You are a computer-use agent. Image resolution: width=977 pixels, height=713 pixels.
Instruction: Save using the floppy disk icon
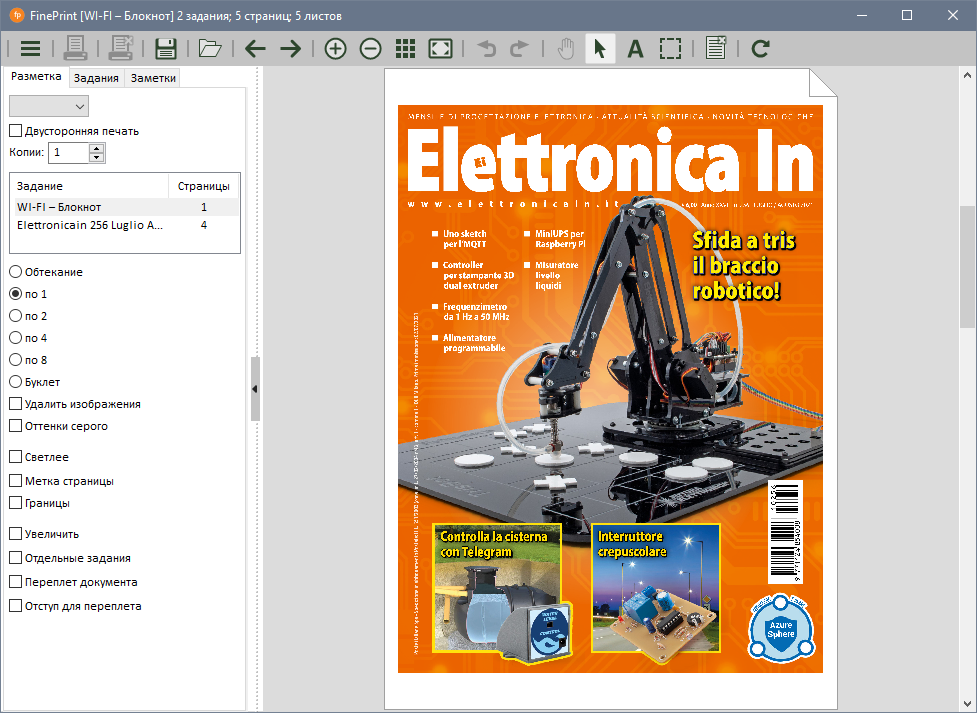166,49
